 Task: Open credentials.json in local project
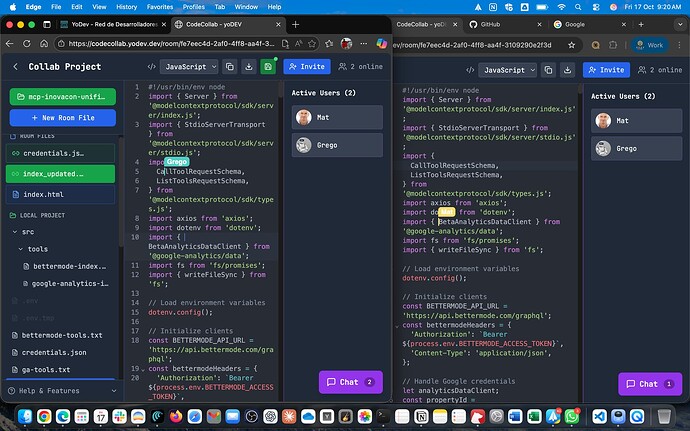(x=49, y=352)
